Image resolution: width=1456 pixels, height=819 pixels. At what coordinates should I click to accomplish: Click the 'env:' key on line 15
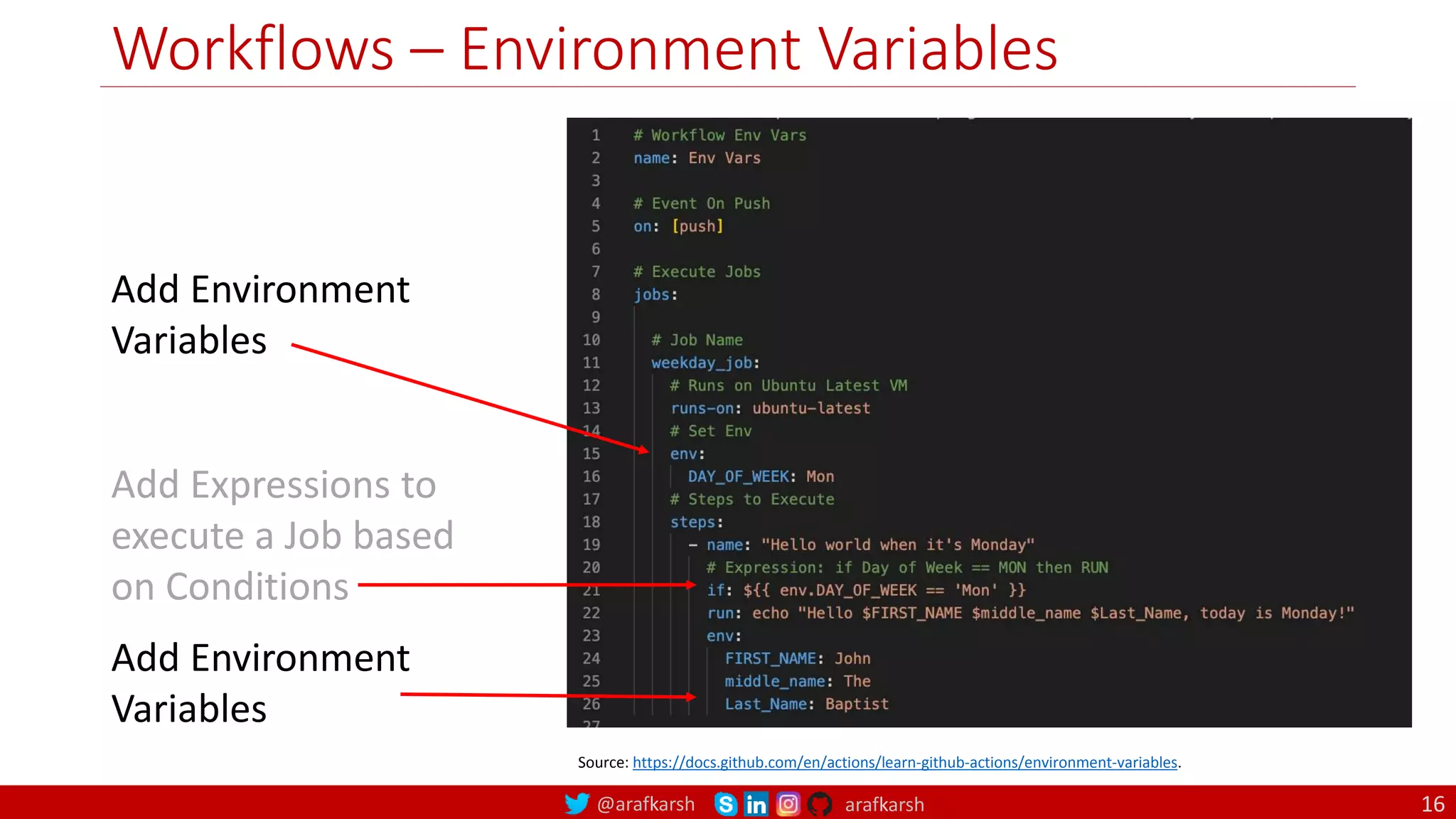pos(687,454)
